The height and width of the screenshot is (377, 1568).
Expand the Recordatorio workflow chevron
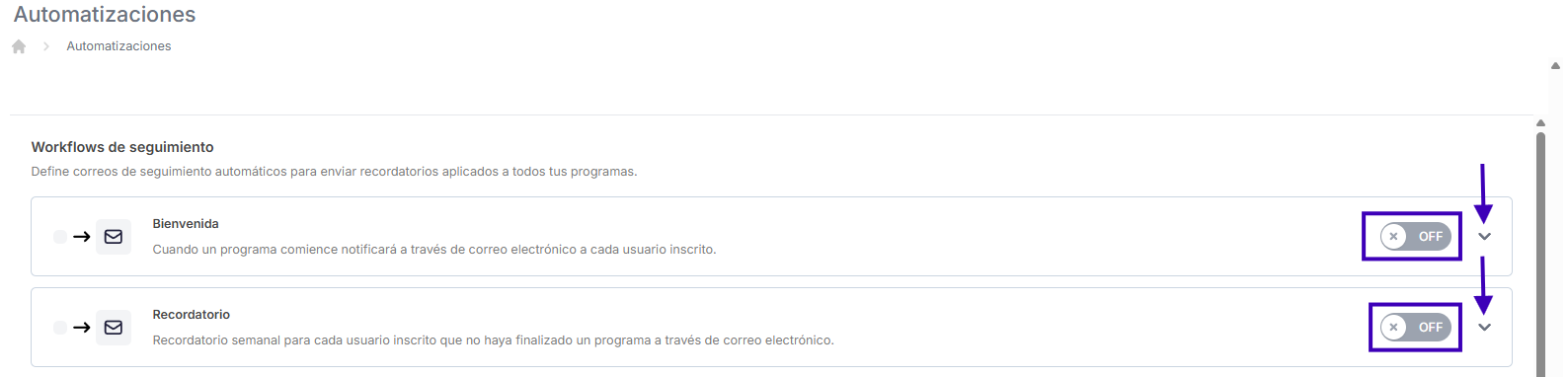(x=1484, y=328)
